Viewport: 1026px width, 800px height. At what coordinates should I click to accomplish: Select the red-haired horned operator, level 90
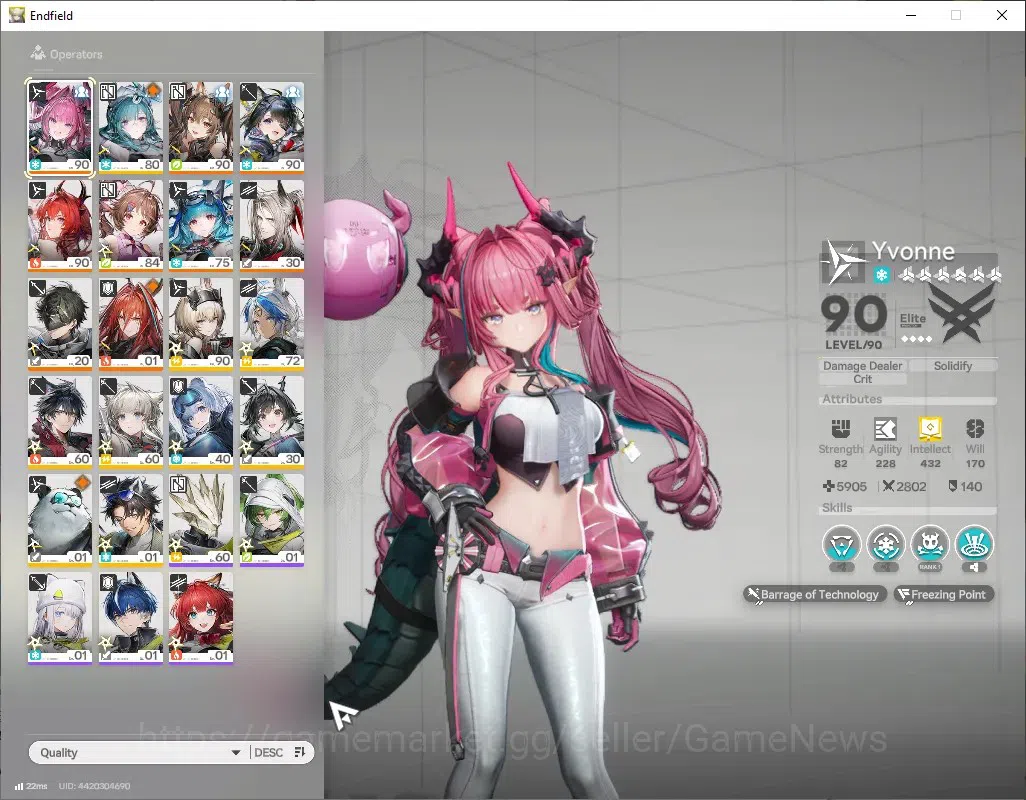pos(60,226)
